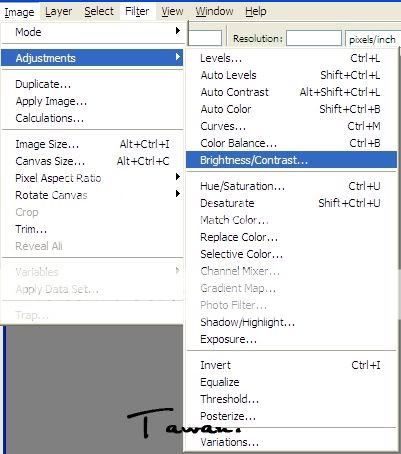
Task: Expand the Mode submenu arrow
Action: click(x=178, y=31)
